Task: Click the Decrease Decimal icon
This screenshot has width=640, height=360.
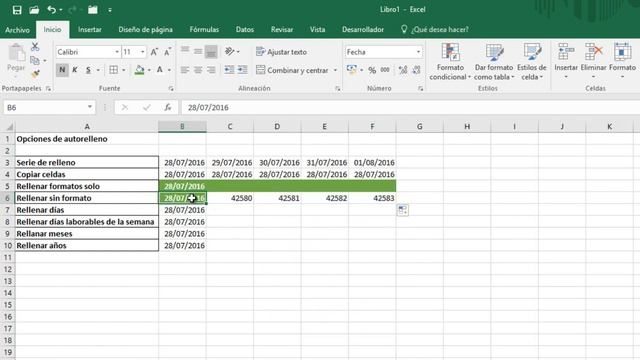Action: coord(416,70)
